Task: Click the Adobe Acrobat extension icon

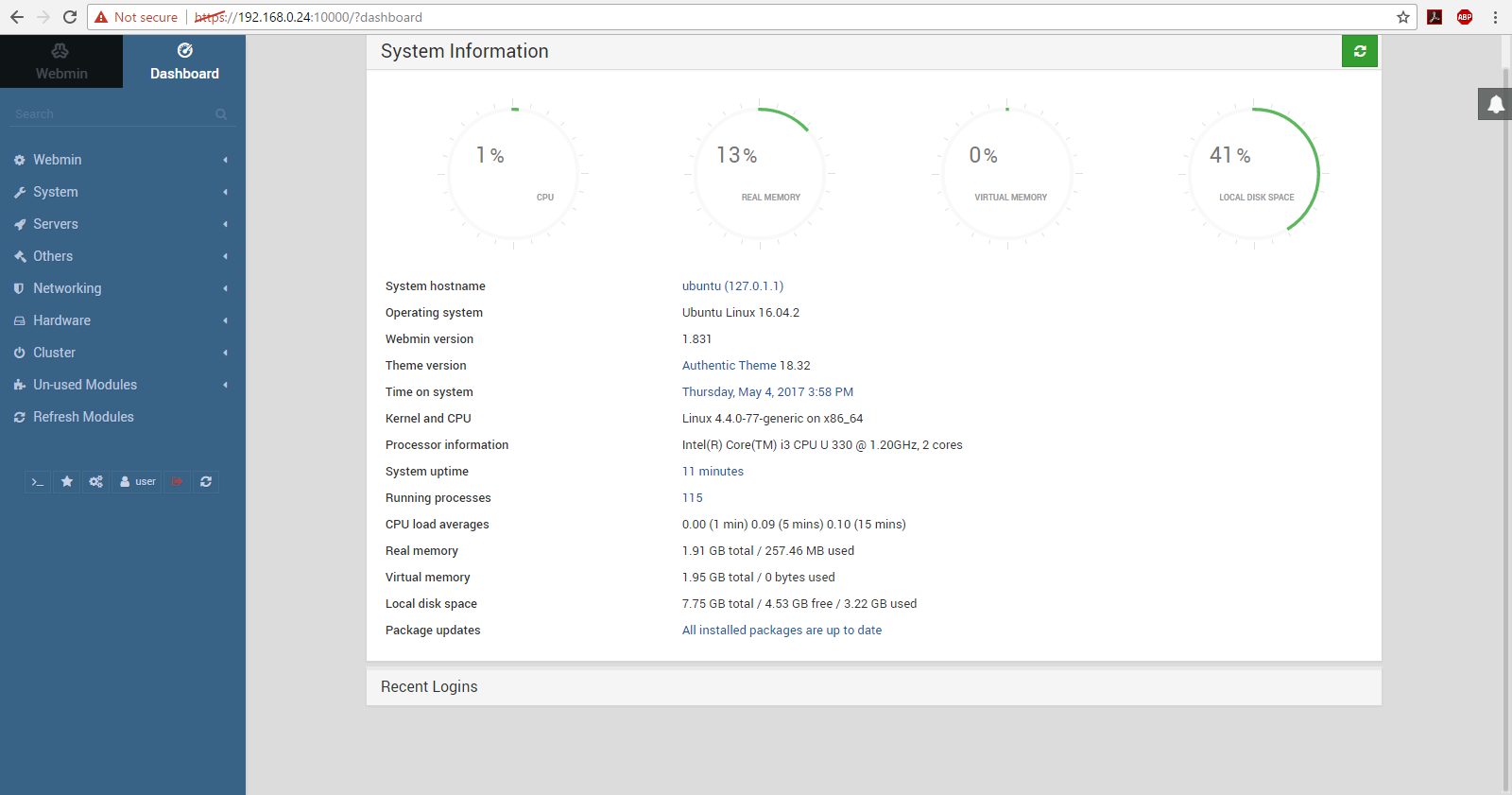Action: 1435,17
